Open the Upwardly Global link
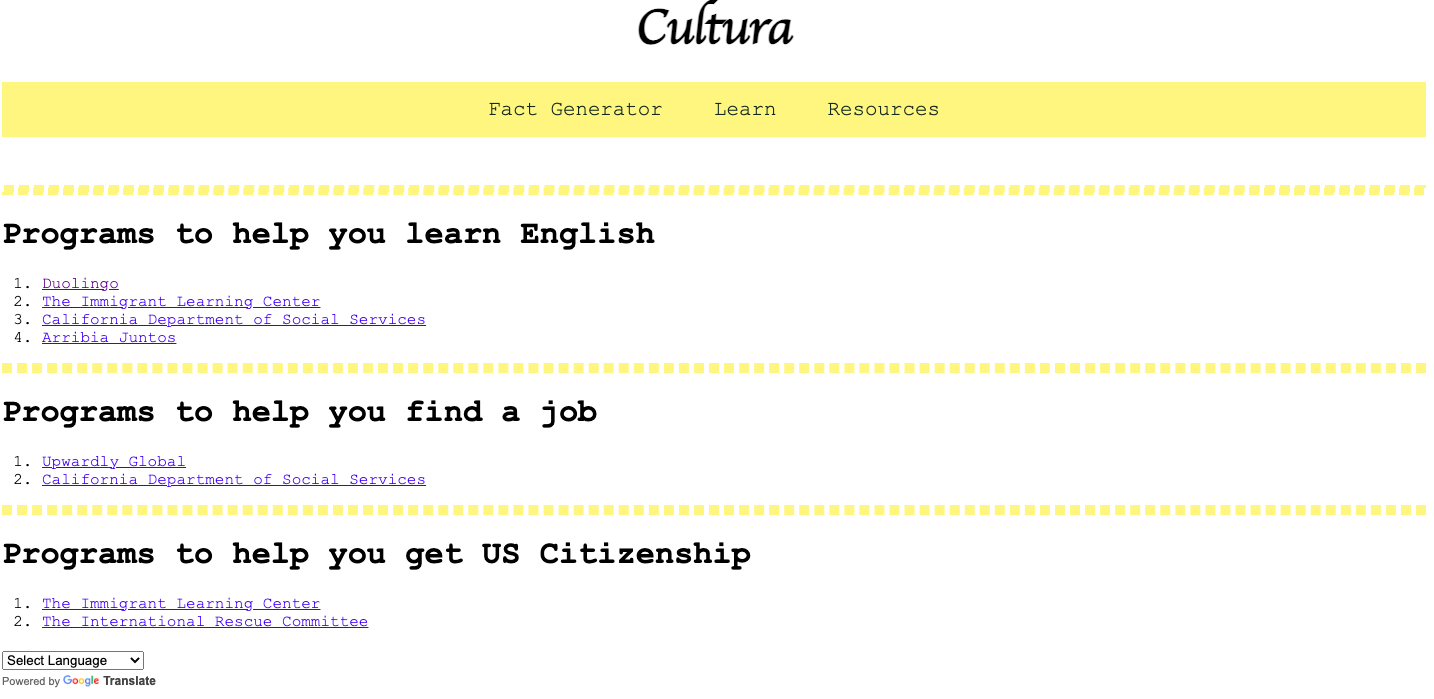 [114, 462]
